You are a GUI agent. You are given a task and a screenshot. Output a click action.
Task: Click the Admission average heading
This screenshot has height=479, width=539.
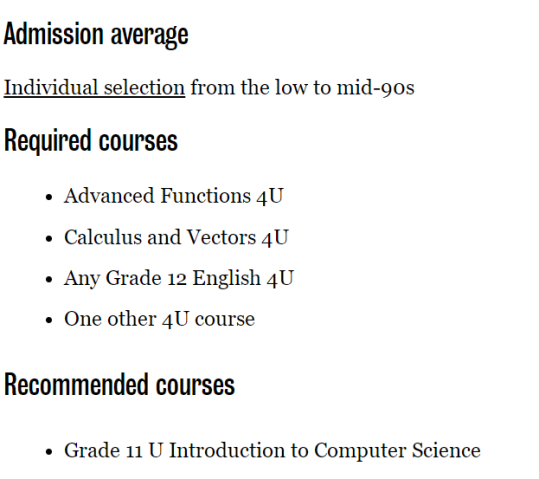point(96,34)
